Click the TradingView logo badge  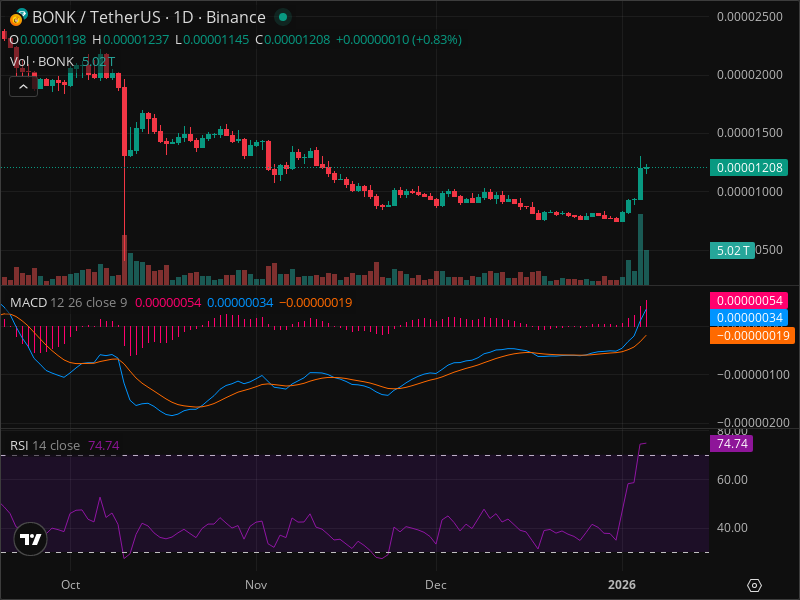(31, 539)
